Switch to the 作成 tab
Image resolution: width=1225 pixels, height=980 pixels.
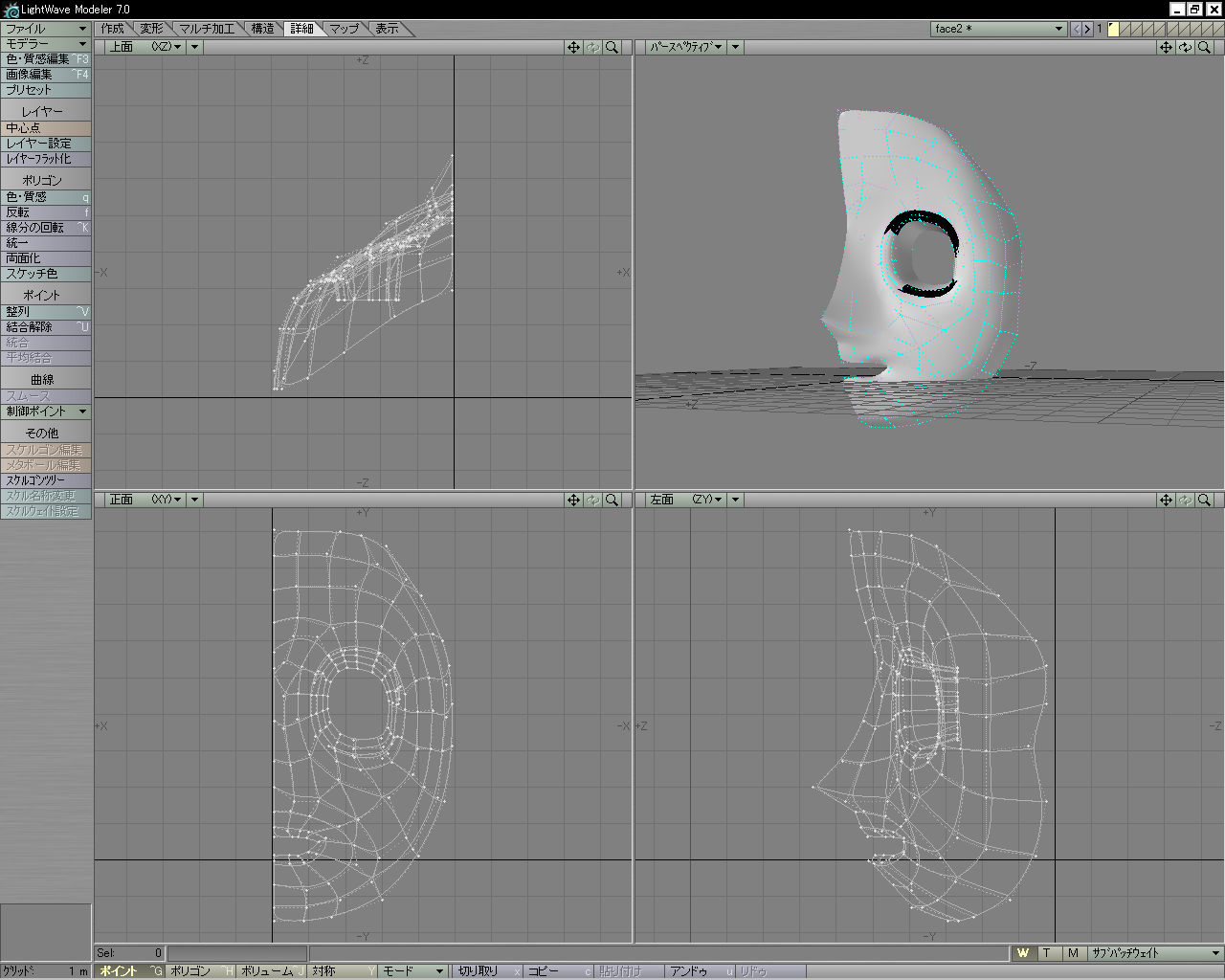112,29
